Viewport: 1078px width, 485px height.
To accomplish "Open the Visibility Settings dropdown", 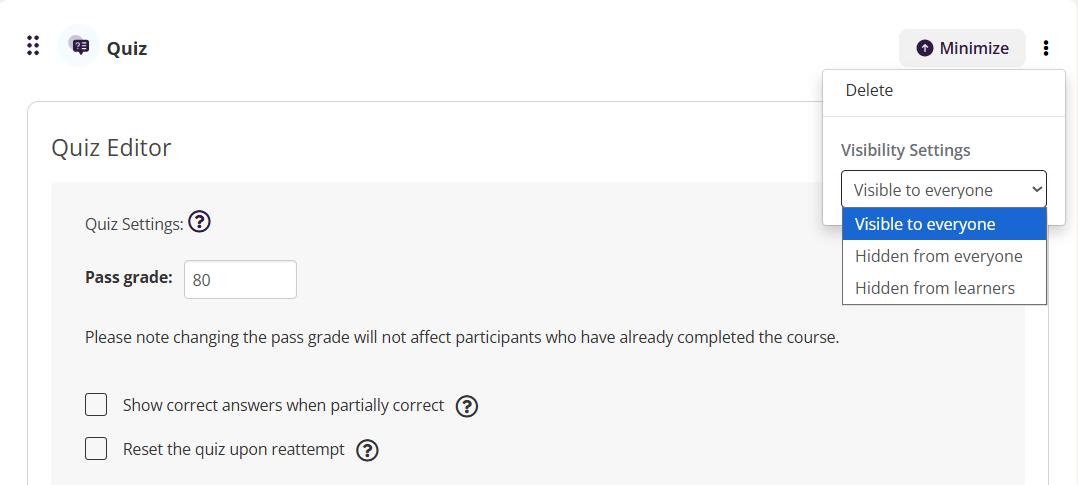I will pyautogui.click(x=943, y=190).
